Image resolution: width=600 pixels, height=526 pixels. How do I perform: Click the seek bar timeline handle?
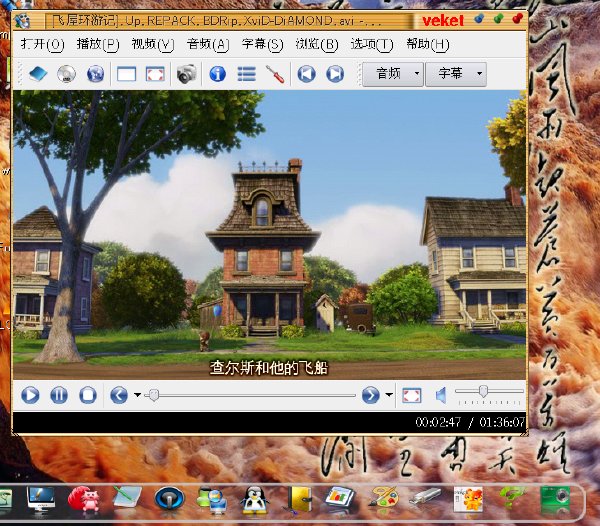154,395
